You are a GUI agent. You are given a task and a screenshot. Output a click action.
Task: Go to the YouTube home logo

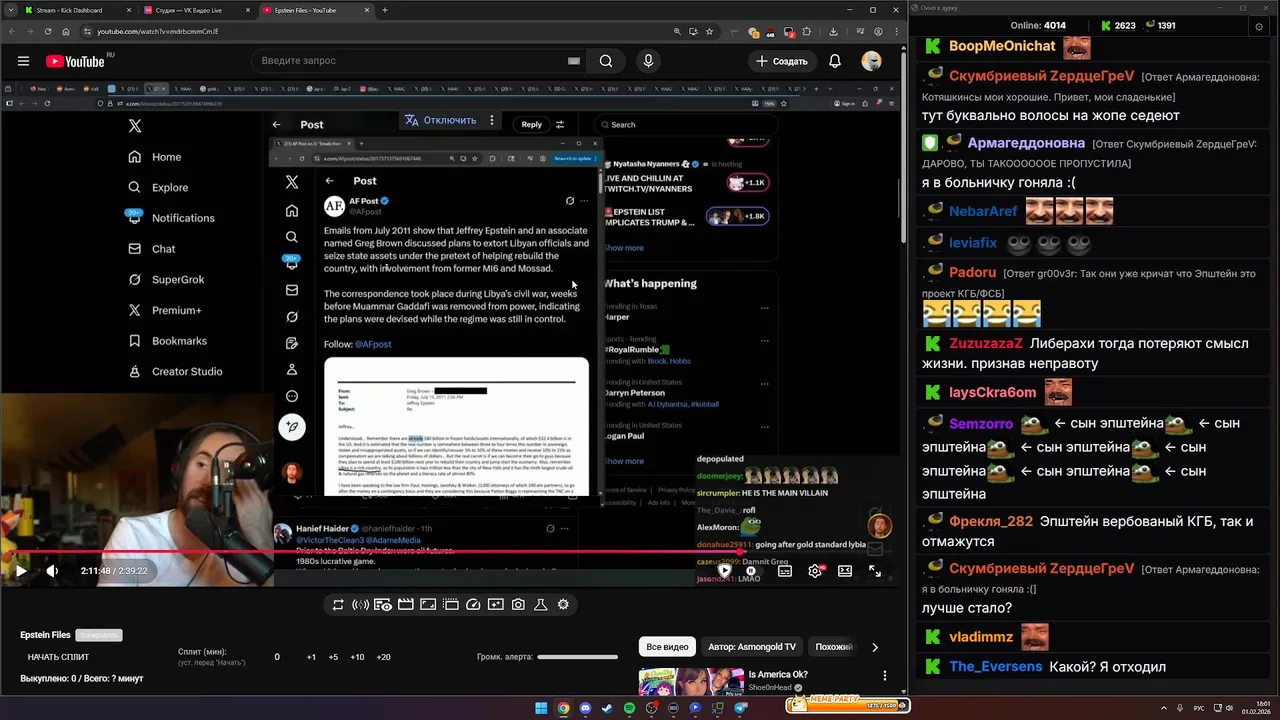75,61
